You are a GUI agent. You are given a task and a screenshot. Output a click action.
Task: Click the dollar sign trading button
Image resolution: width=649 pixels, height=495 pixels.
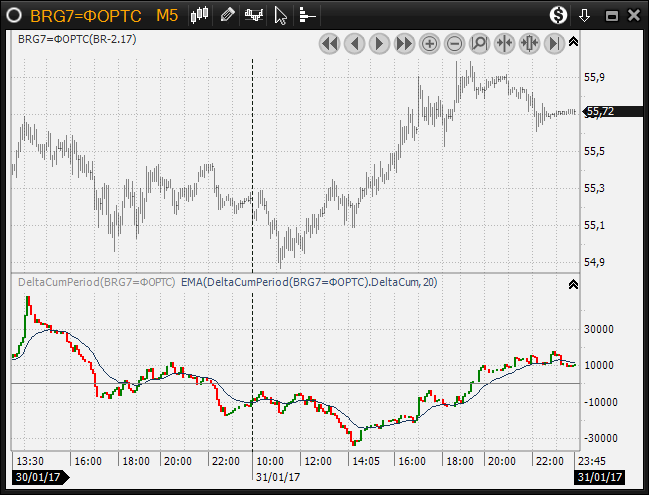[x=559, y=15]
